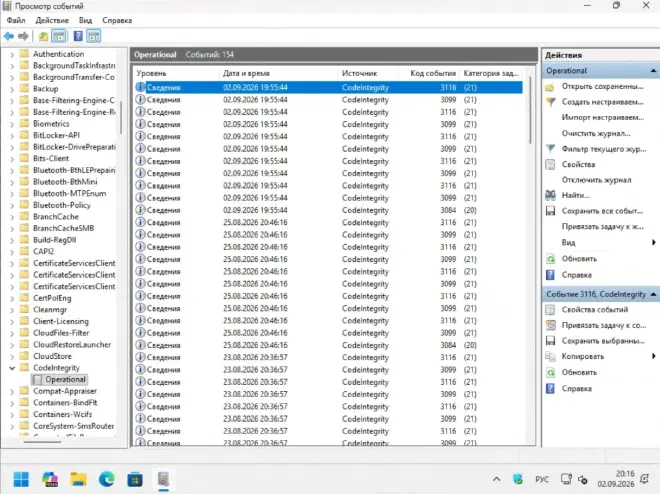Screen dimensions: 660x494
Task: Click the Up one level folder icon
Action: pyautogui.click(x=43, y=36)
